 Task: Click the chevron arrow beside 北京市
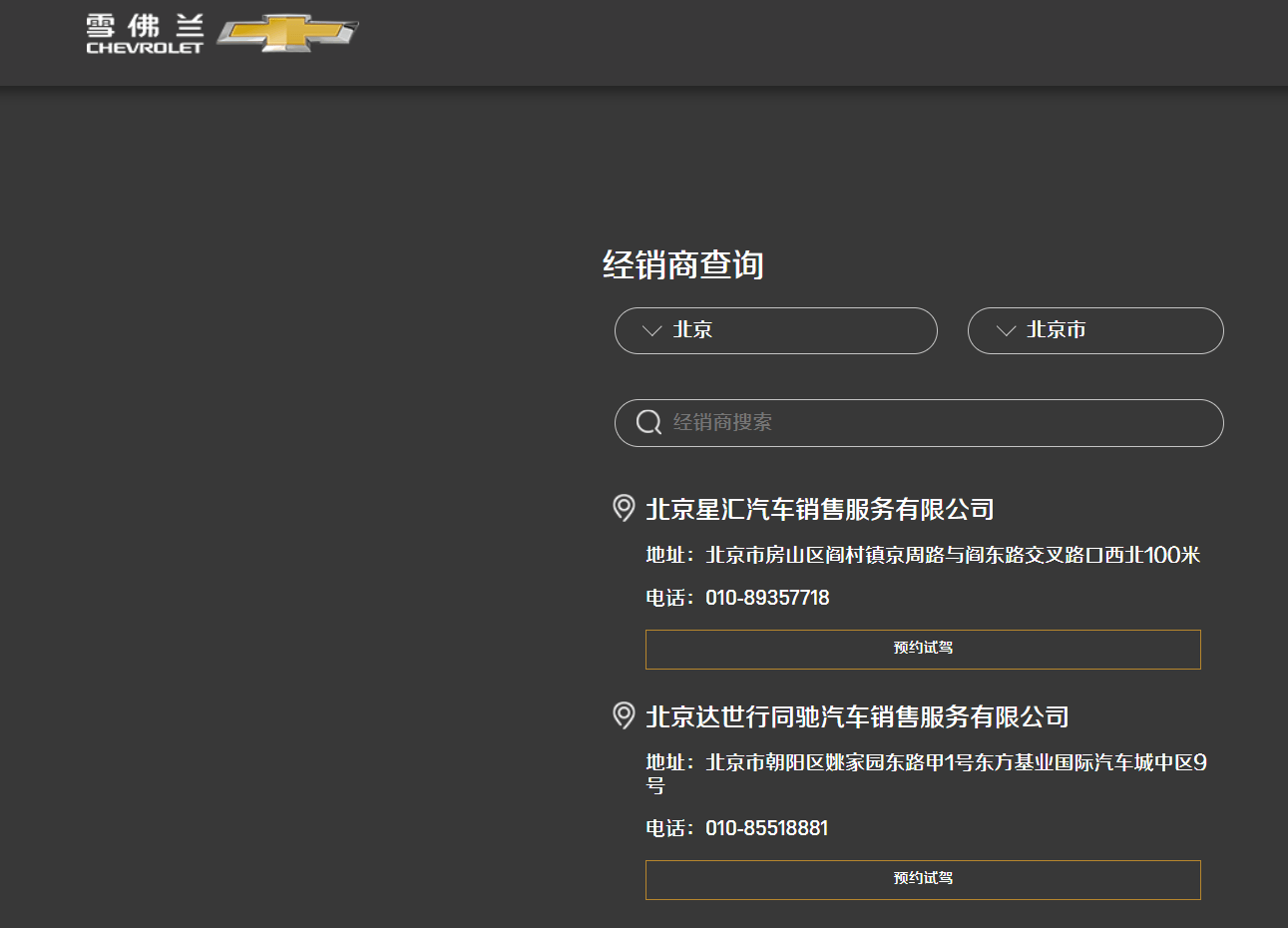coord(1006,330)
